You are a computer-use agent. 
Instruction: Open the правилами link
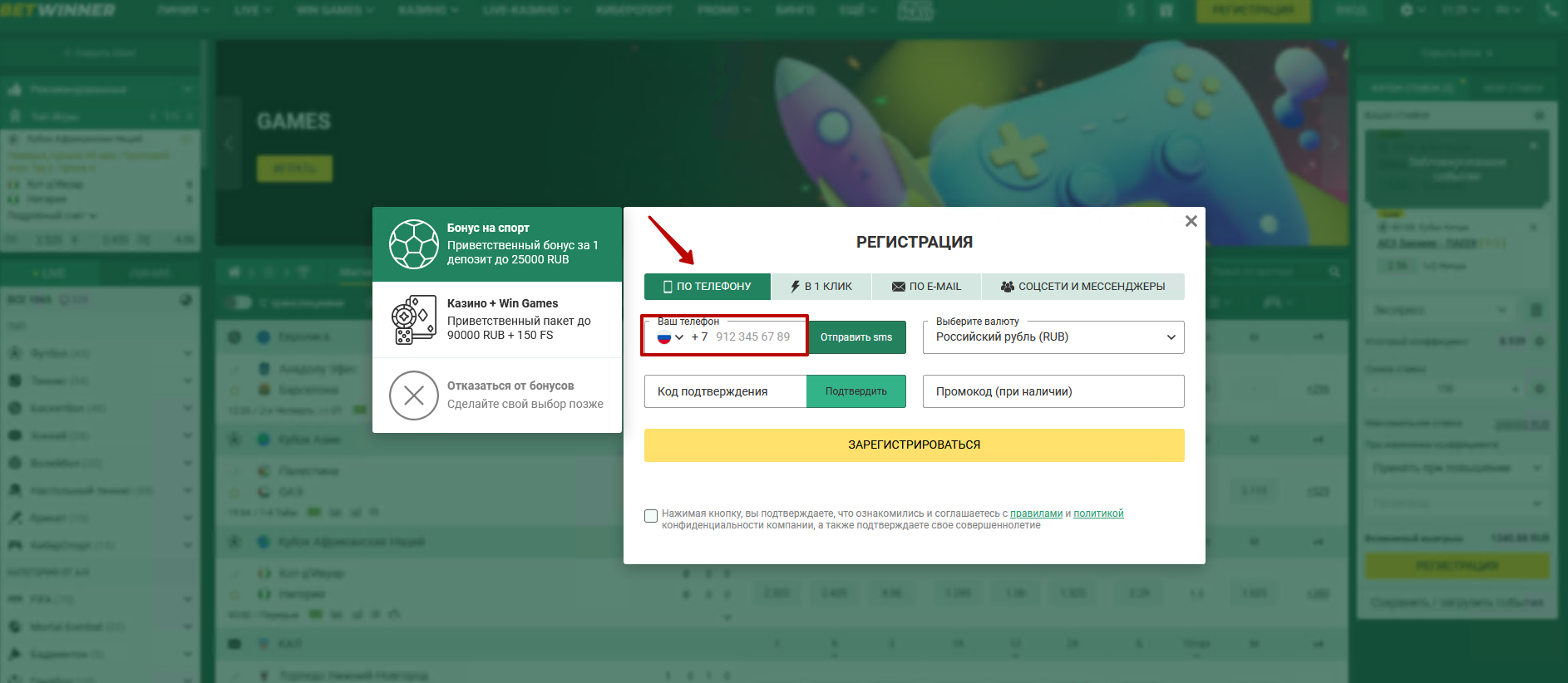1036,513
